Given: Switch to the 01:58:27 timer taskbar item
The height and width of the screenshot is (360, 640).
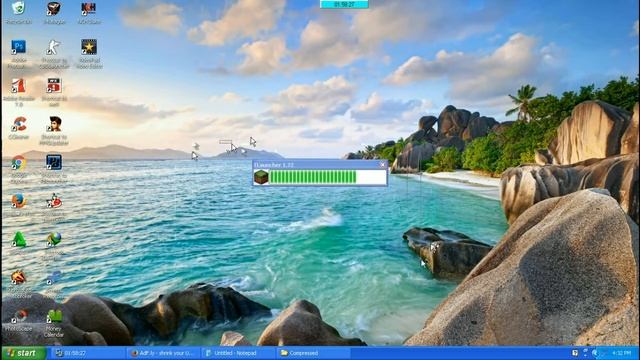Looking at the screenshot, I should coord(87,353).
